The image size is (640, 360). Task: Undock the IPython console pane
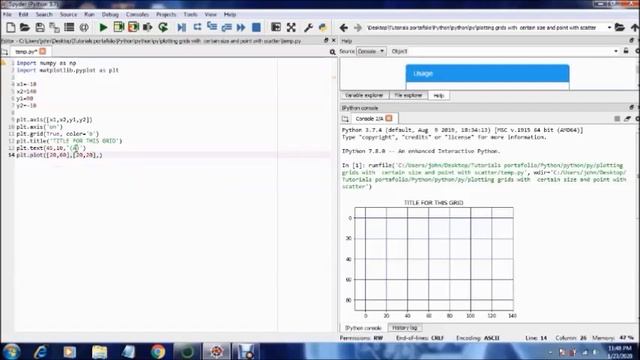click(x=631, y=107)
